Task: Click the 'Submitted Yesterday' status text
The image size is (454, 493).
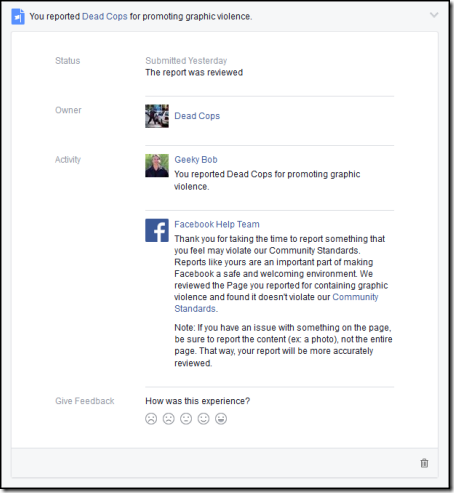Action: pyautogui.click(x=186, y=61)
